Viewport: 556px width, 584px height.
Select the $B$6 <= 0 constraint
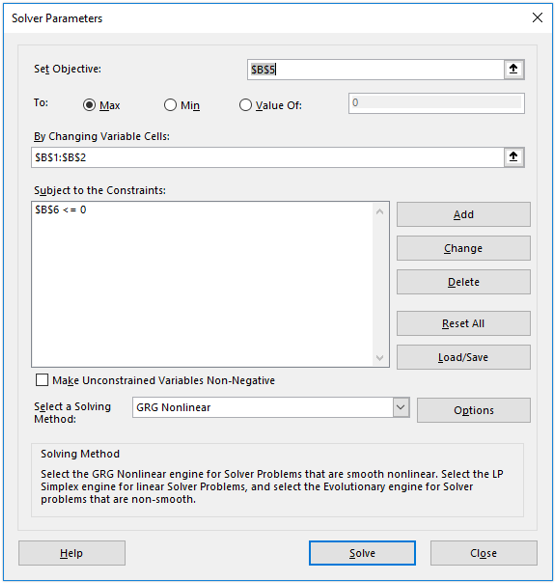tap(61, 210)
